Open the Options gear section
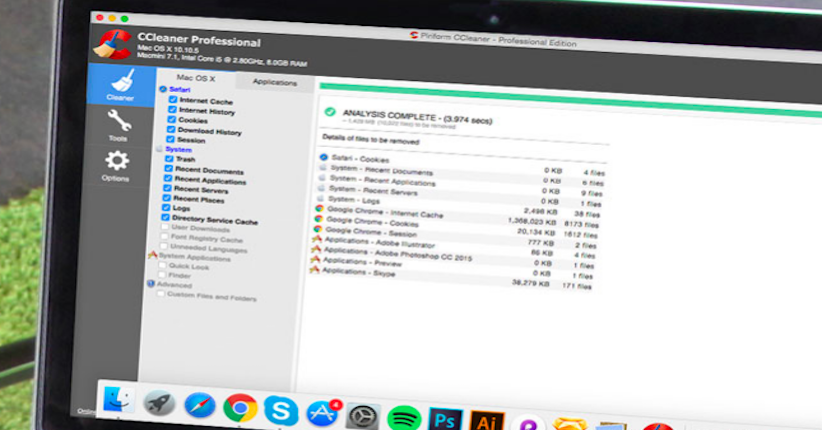 pyautogui.click(x=116, y=165)
